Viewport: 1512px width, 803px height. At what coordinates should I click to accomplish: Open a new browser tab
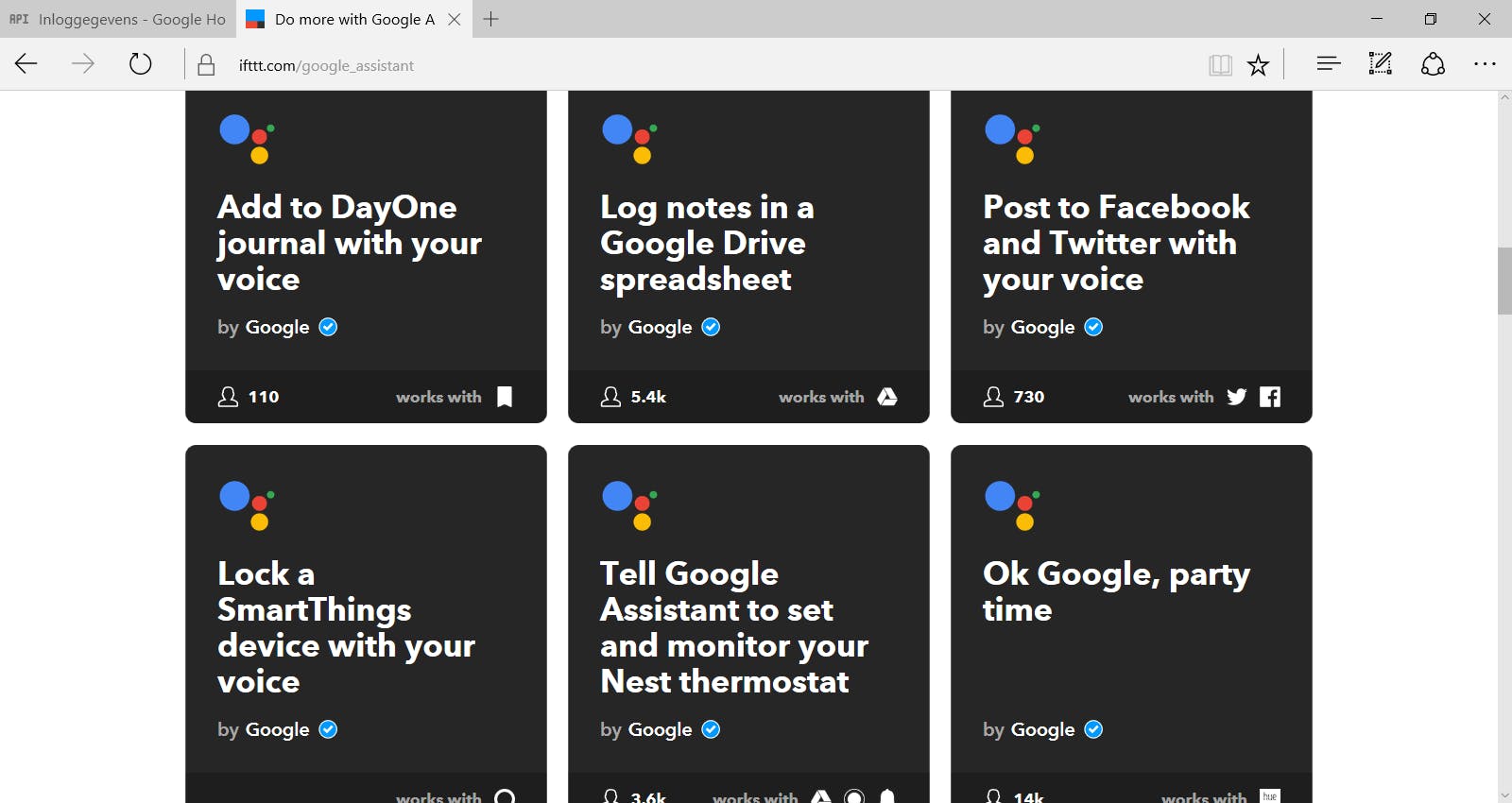(x=490, y=19)
